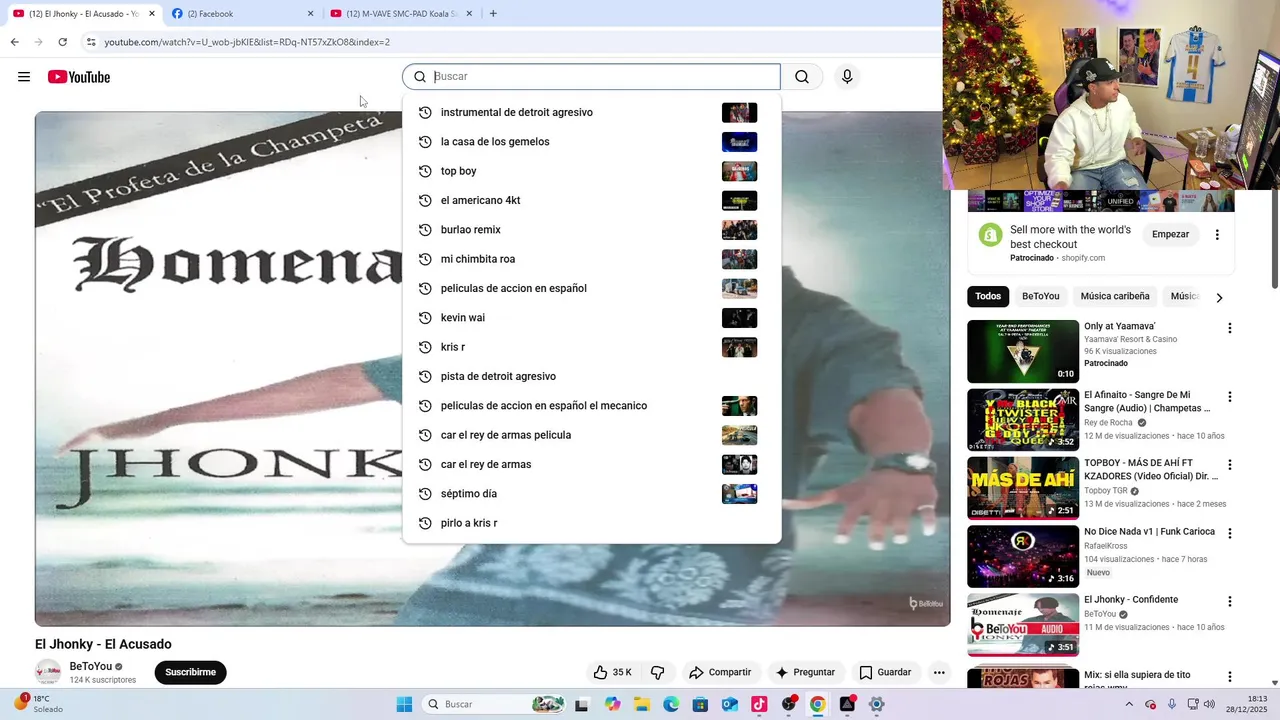Select the 'kevin wai' suggestion
The width and height of the screenshot is (1280, 720).
(591, 318)
